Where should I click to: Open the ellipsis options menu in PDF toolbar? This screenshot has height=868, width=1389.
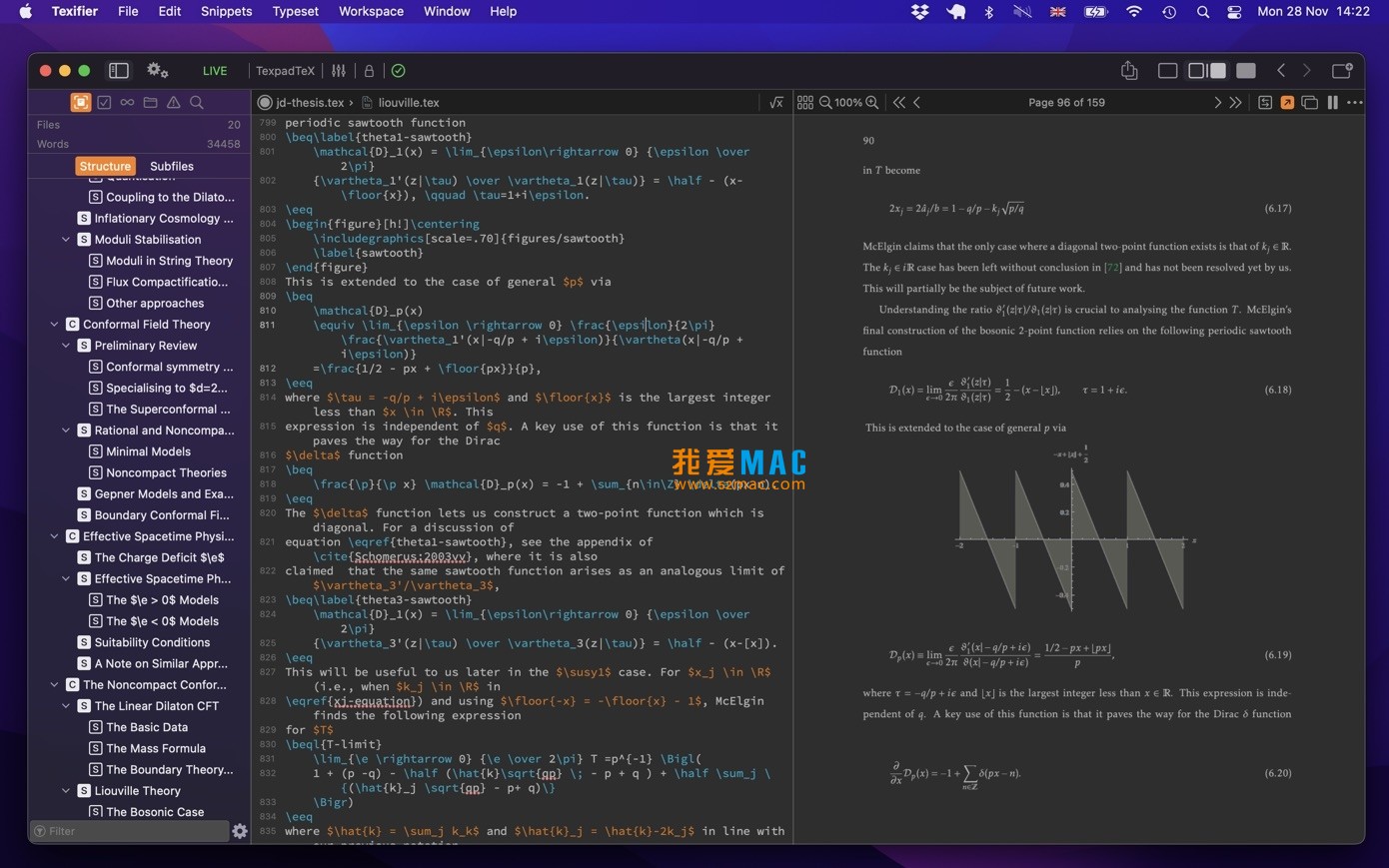coord(1355,103)
